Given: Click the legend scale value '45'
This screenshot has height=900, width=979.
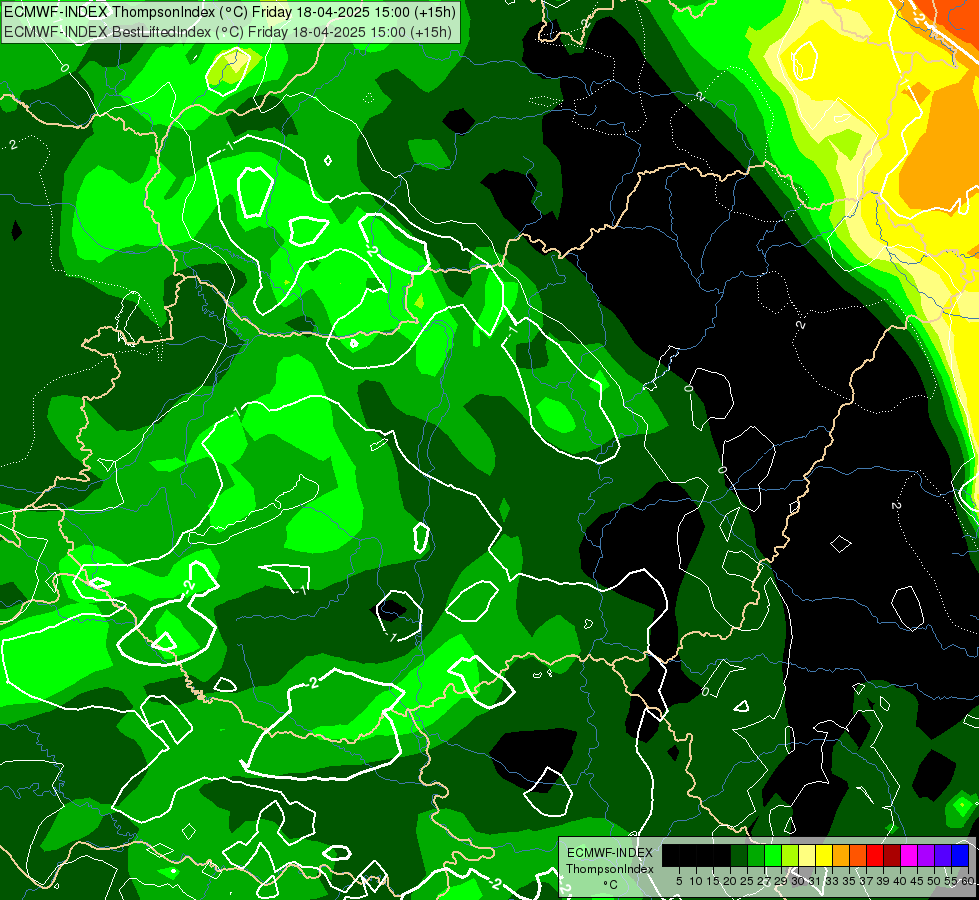Looking at the screenshot, I should [918, 881].
